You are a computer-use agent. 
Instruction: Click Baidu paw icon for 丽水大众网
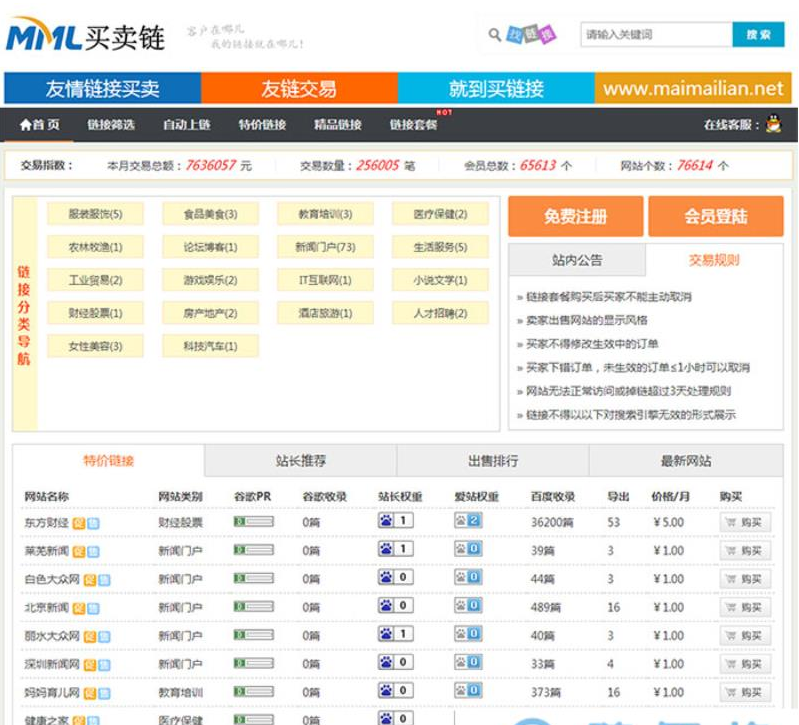click(x=386, y=634)
